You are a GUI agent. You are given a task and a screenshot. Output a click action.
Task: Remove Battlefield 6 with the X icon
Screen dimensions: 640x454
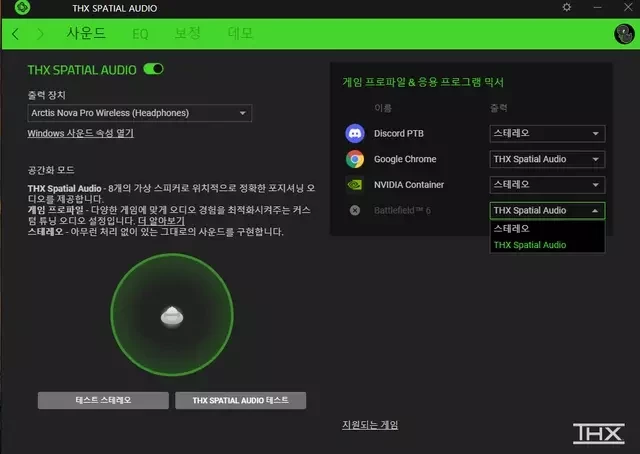[x=355, y=210]
